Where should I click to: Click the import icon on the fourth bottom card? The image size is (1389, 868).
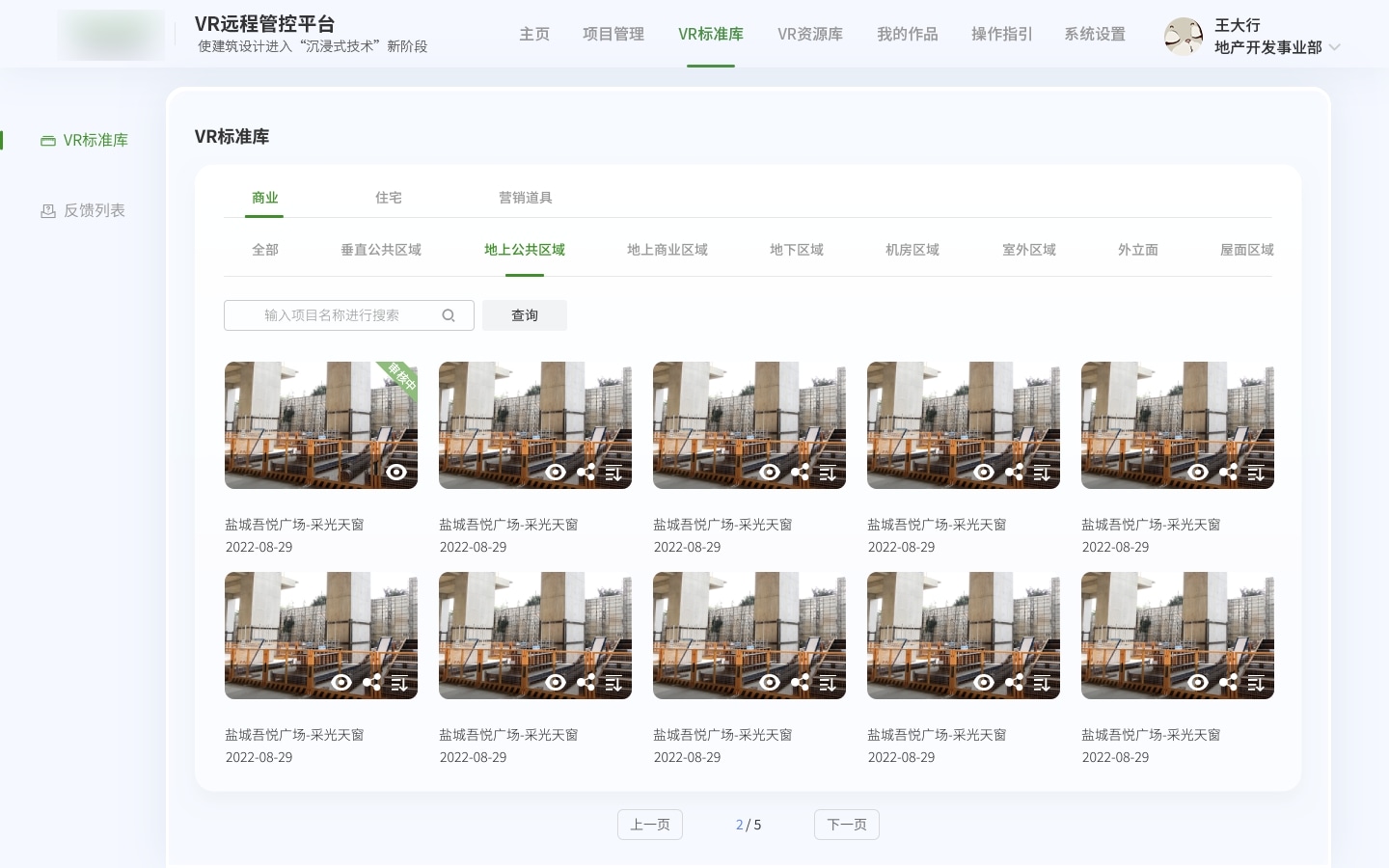(1042, 684)
